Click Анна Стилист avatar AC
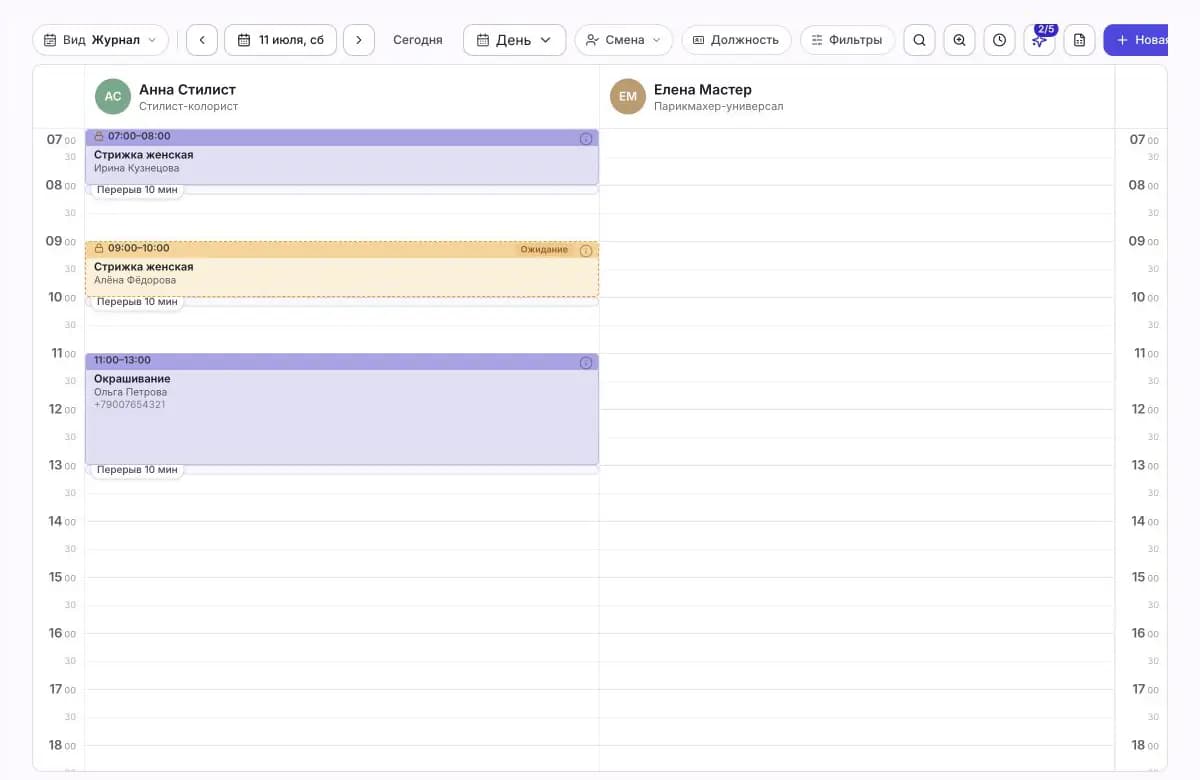The width and height of the screenshot is (1200, 780). pyautogui.click(x=113, y=96)
